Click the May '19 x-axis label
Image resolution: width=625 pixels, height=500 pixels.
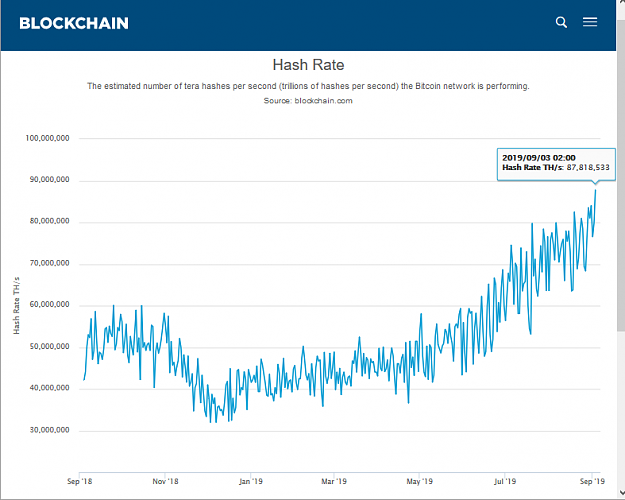419,481
